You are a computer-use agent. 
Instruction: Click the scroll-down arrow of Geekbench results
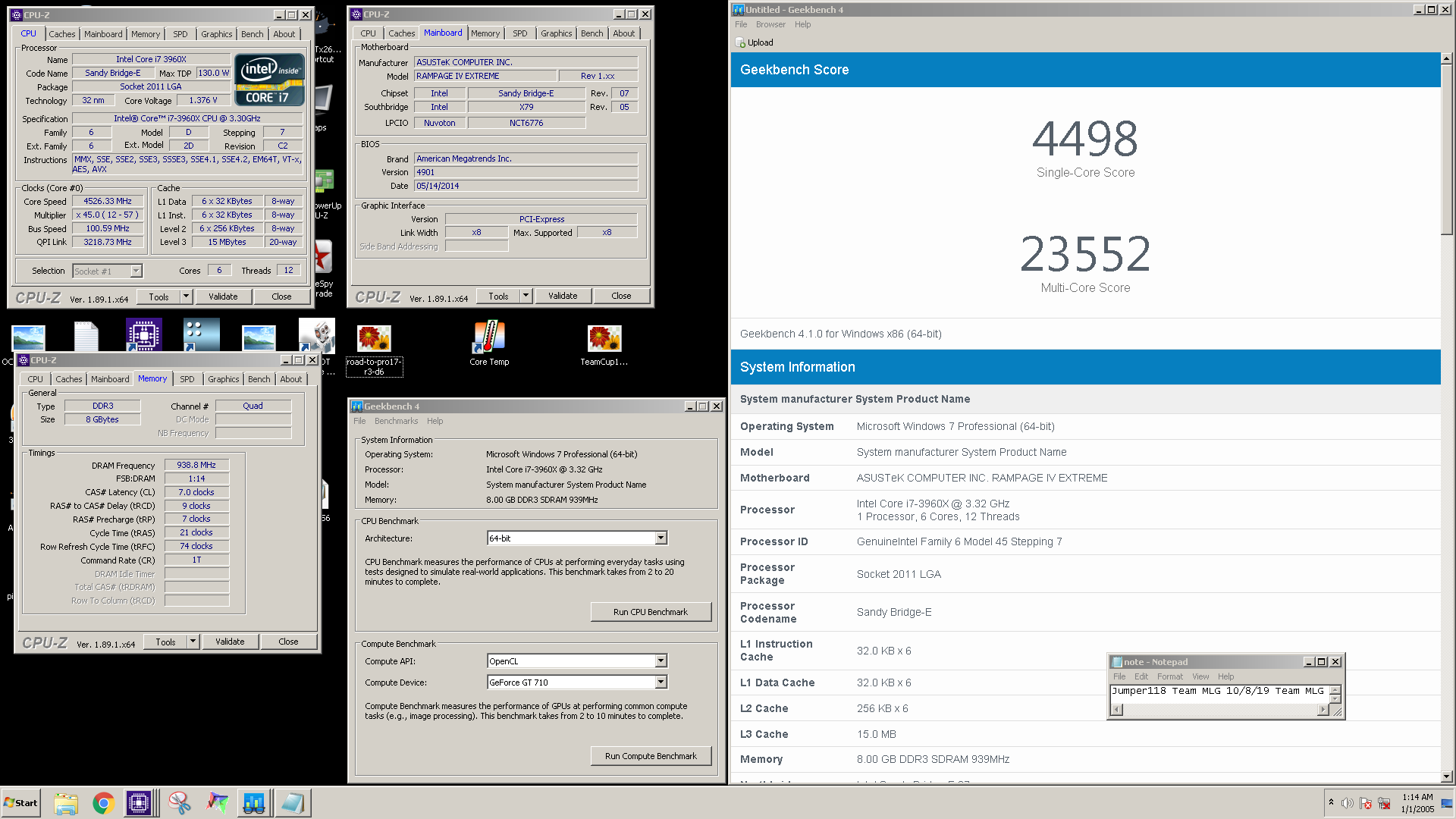pos(1447,777)
